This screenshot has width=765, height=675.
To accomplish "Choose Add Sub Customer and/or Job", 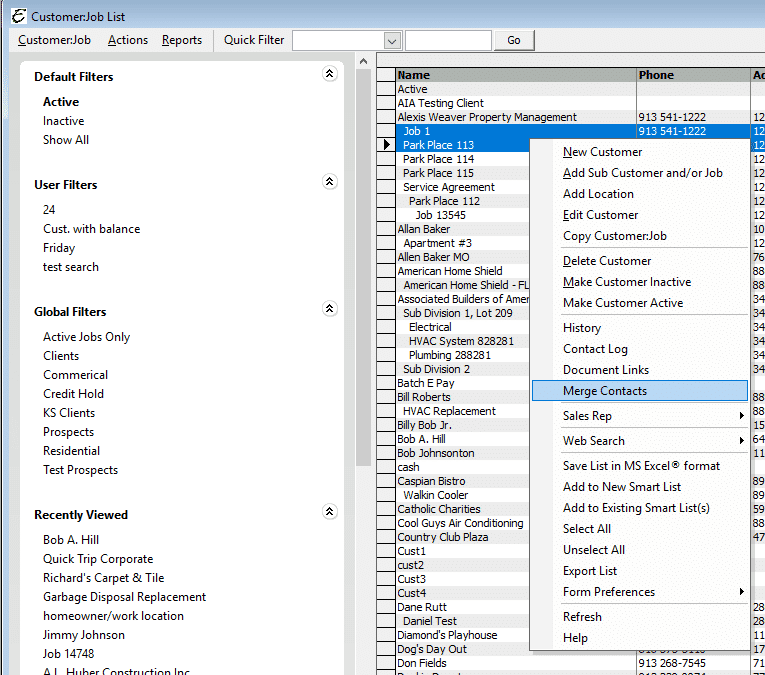I will coord(643,173).
